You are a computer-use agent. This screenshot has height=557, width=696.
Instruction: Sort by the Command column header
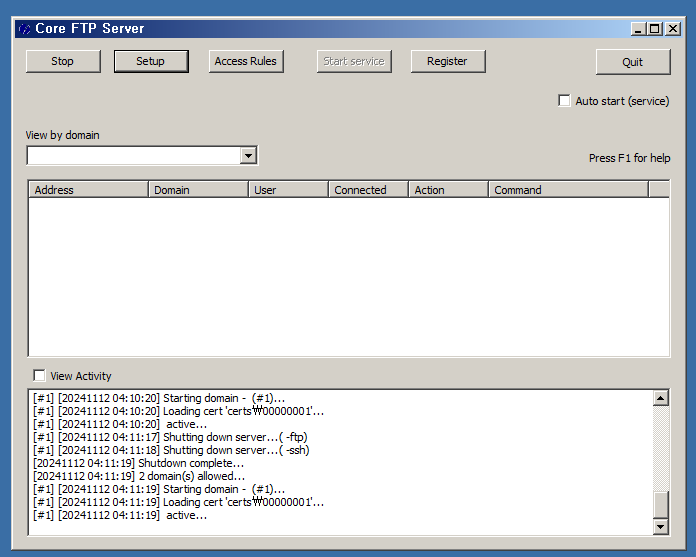coord(568,190)
